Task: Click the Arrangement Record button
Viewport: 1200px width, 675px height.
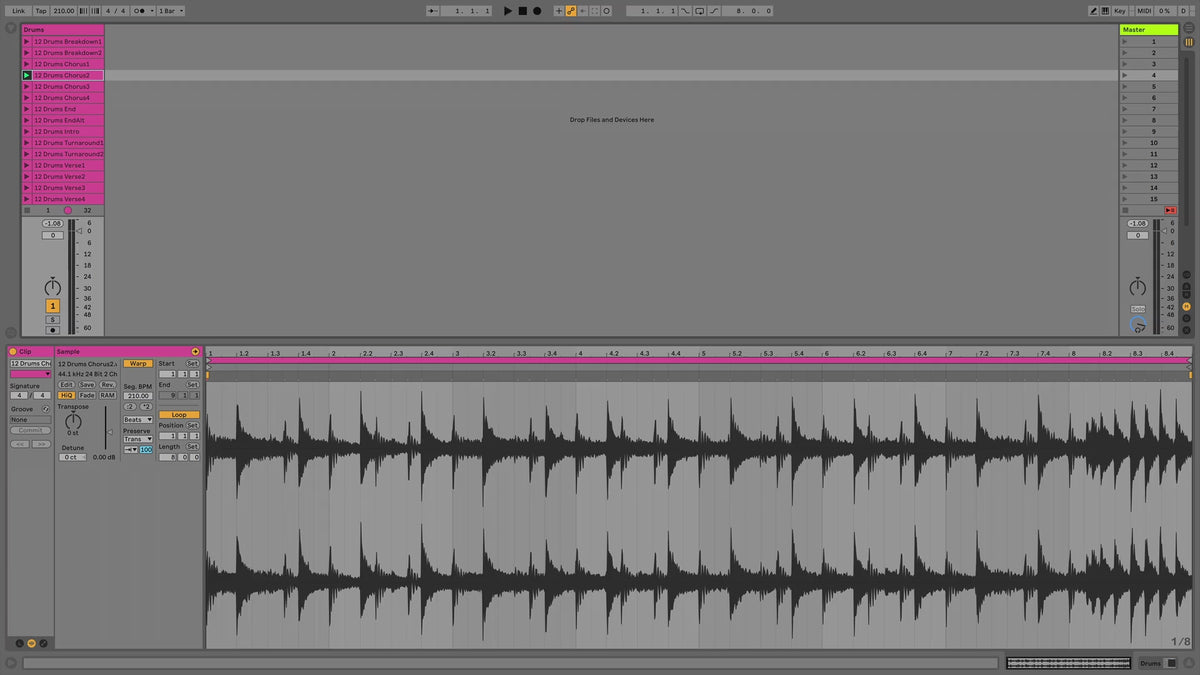Action: (537, 11)
